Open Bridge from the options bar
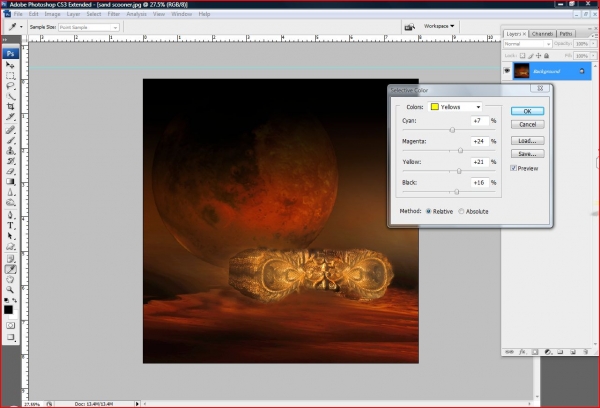The image size is (600, 408). coord(409,27)
